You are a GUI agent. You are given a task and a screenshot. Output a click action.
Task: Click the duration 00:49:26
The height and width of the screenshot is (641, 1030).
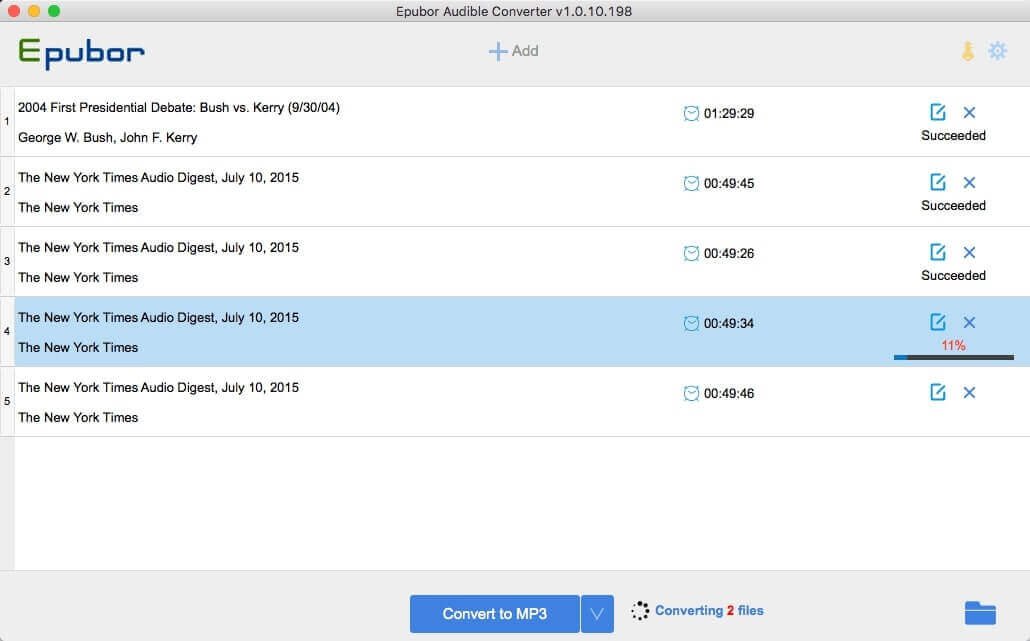(729, 254)
